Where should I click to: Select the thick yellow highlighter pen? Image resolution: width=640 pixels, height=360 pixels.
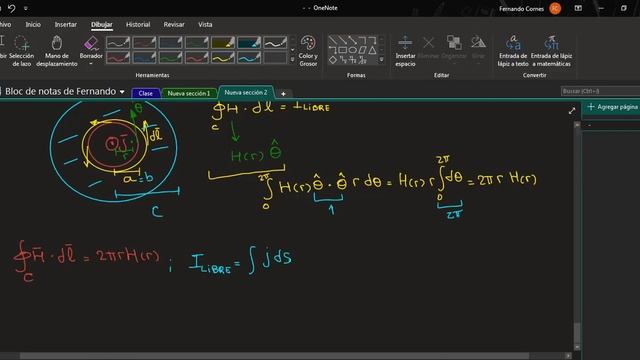(222, 42)
